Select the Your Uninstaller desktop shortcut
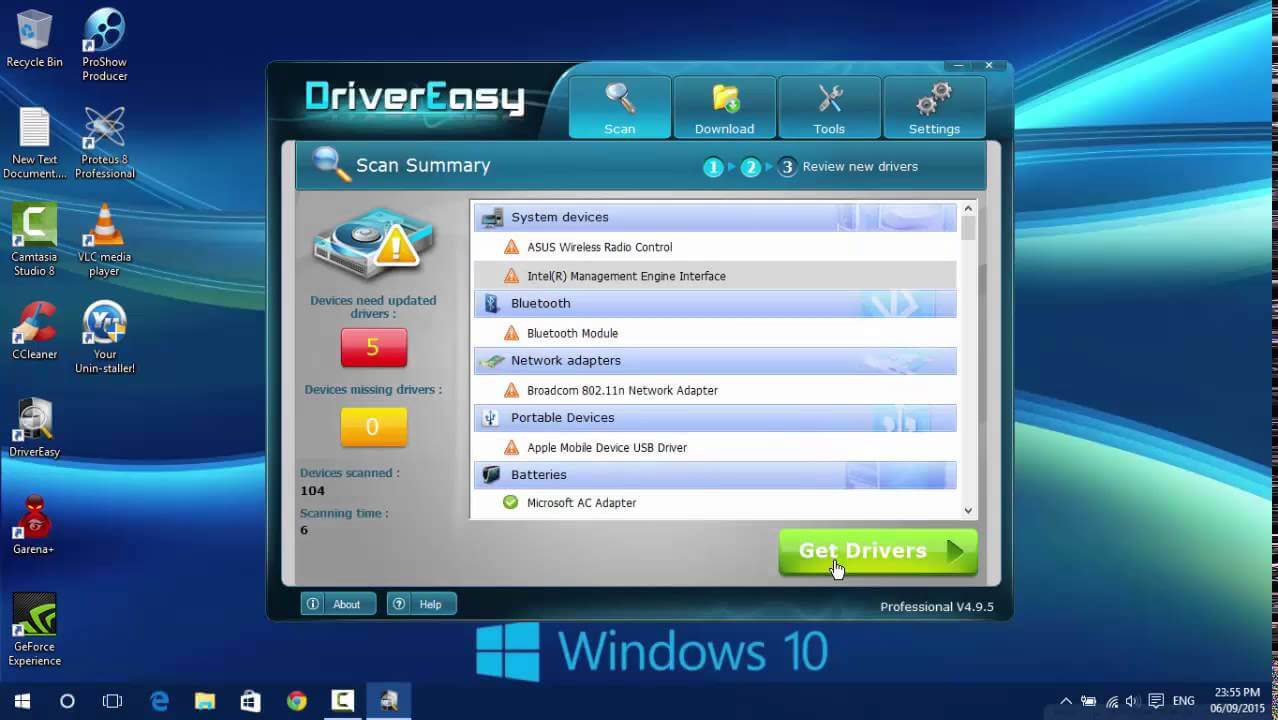This screenshot has height=720, width=1278. pyautogui.click(x=104, y=337)
